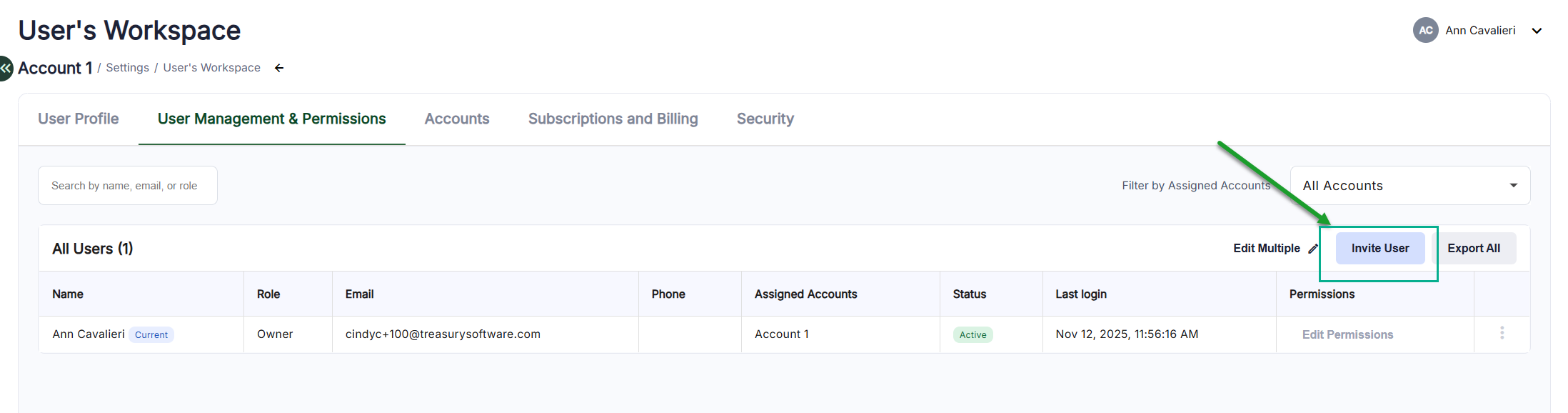Switch to the User Profile tab
The height and width of the screenshot is (413, 1568).
(79, 119)
